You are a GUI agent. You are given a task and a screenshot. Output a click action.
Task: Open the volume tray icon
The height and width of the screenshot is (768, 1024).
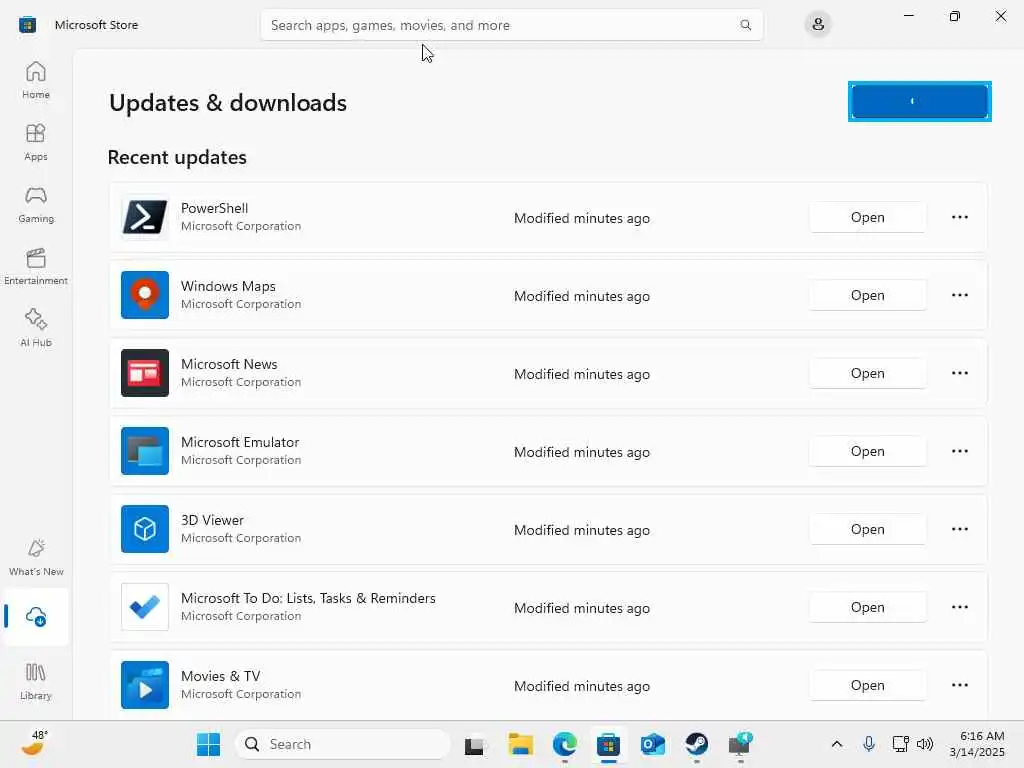pos(925,744)
